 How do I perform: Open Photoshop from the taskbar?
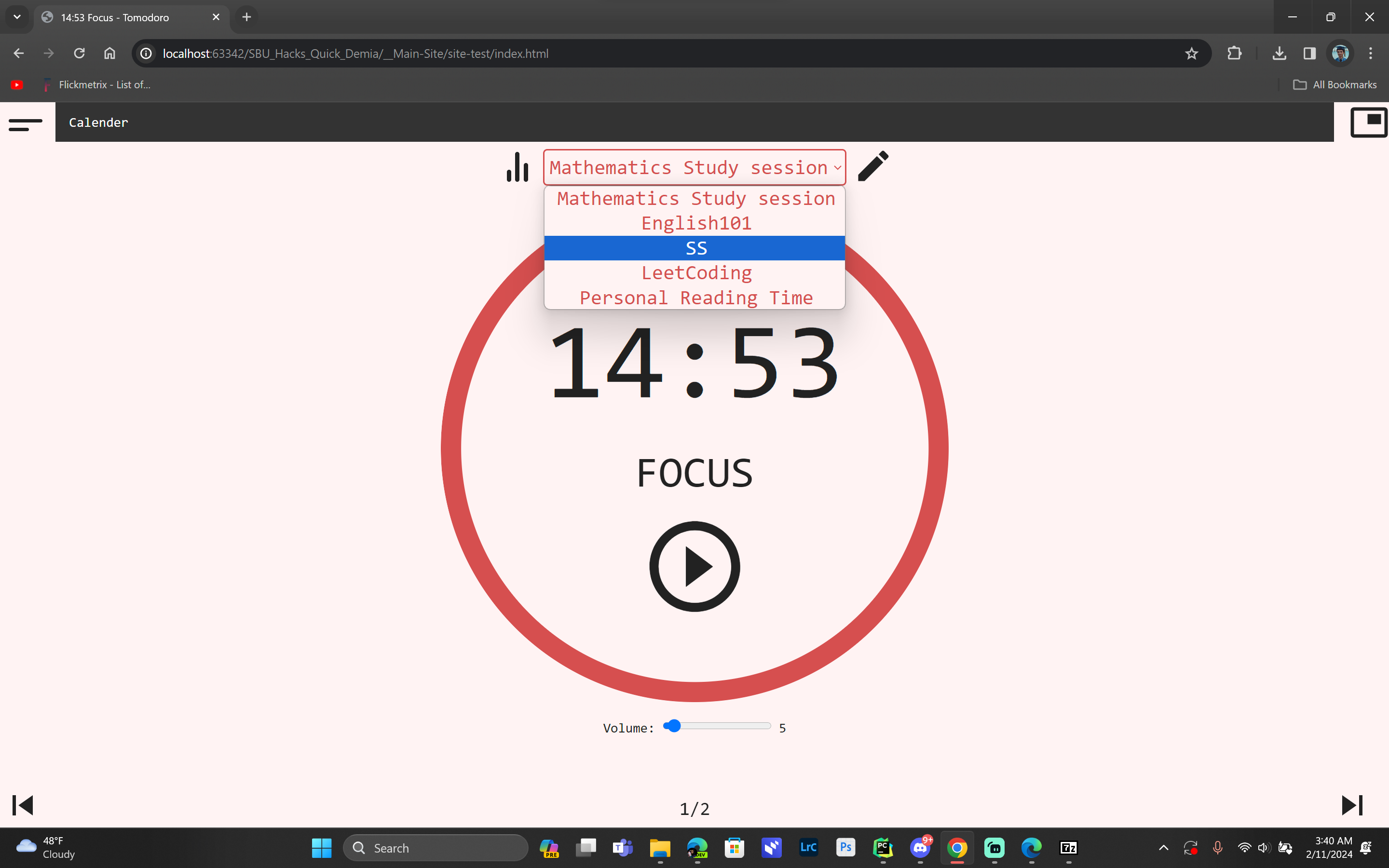[845, 847]
